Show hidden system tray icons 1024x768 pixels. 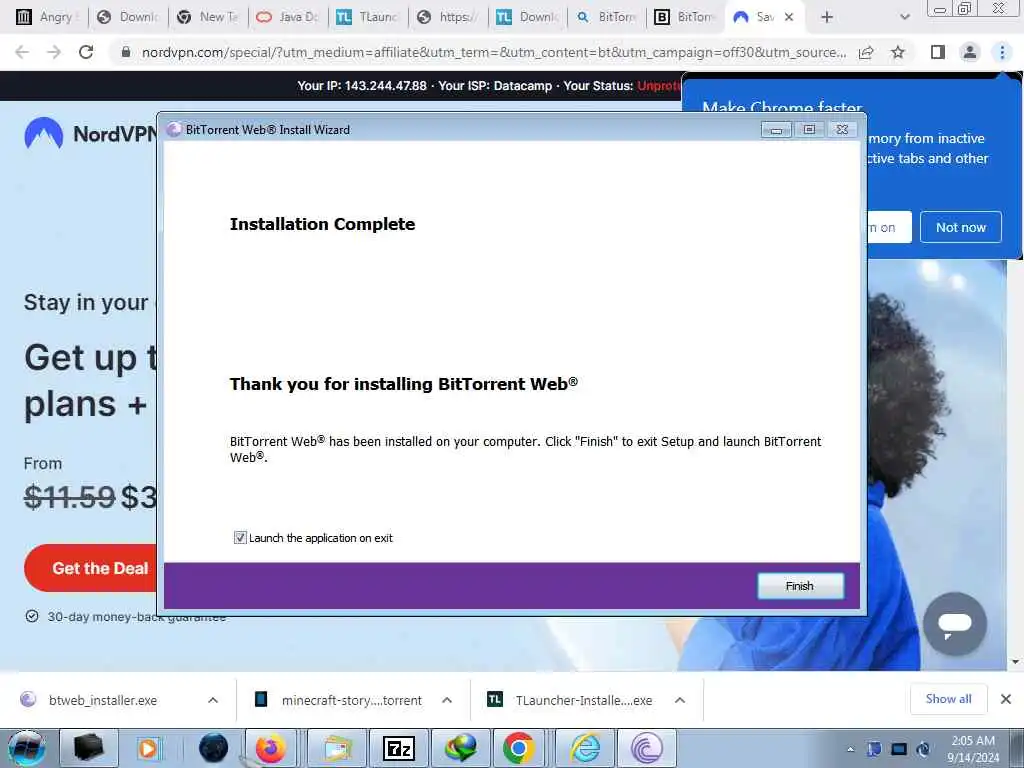pyautogui.click(x=850, y=749)
